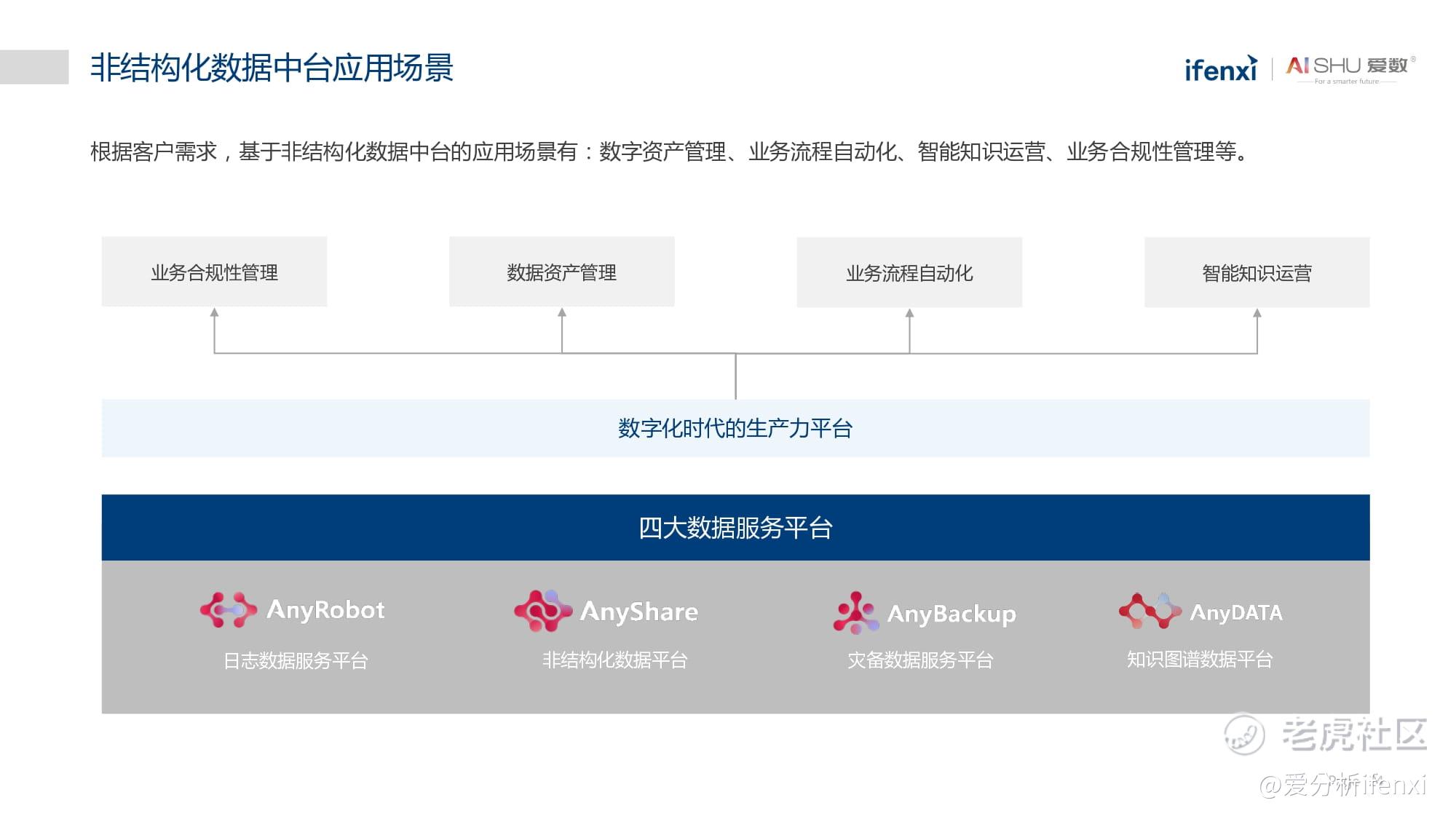Image resolution: width=1456 pixels, height=819 pixels.
Task: Click the AnyBackup logo icon
Action: click(x=855, y=613)
